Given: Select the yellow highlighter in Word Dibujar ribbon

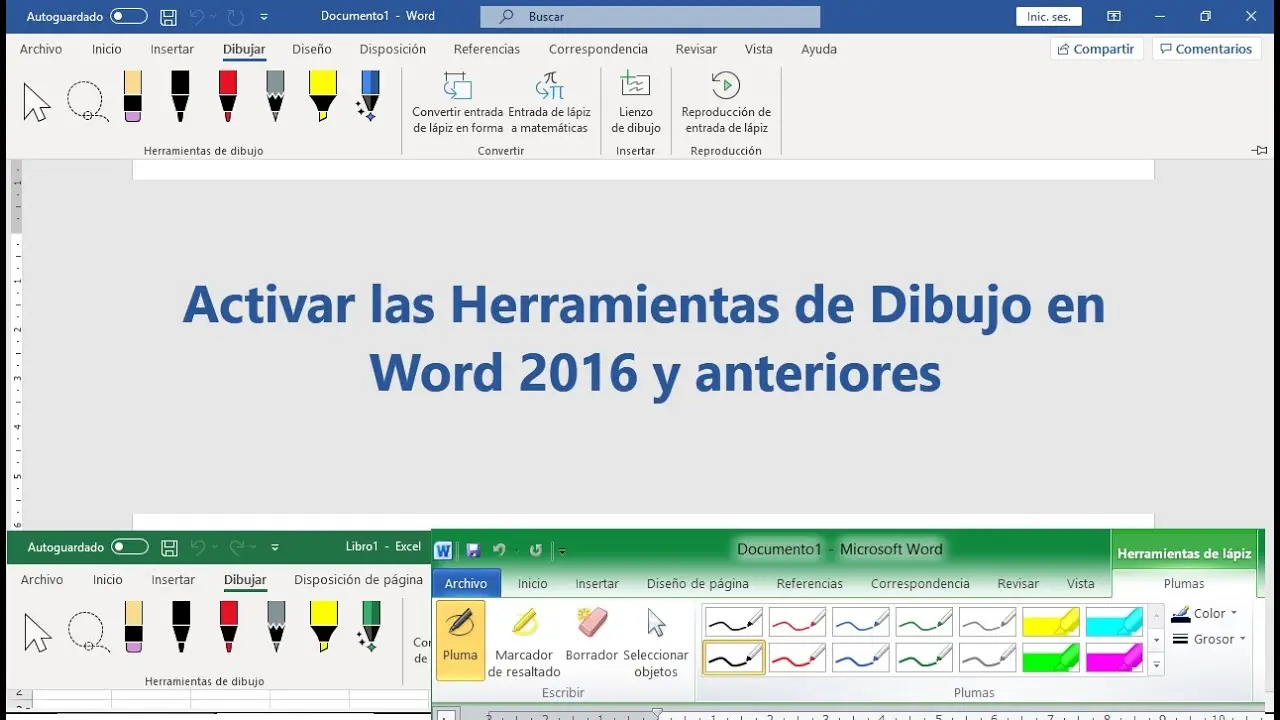Looking at the screenshot, I should 323,97.
